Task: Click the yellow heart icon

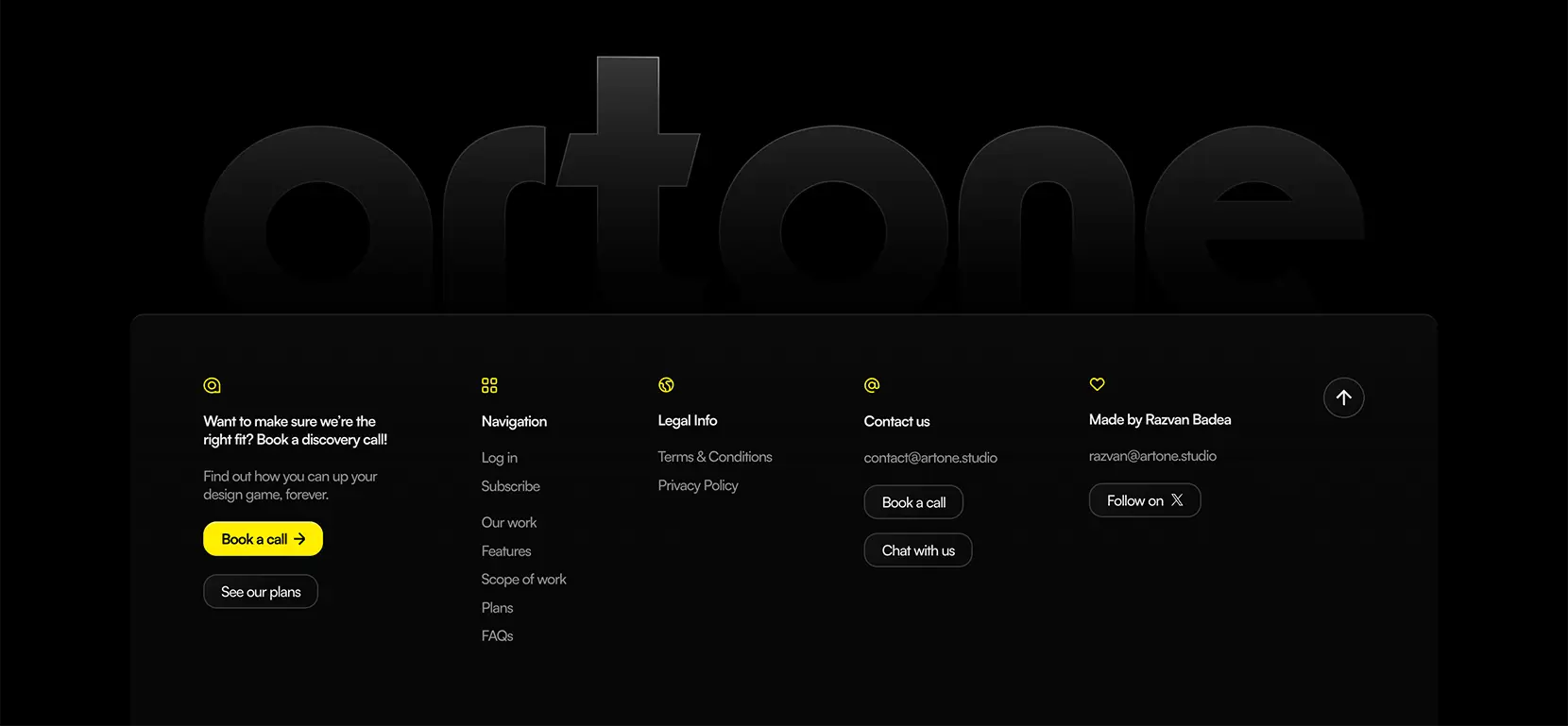Action: click(x=1097, y=383)
